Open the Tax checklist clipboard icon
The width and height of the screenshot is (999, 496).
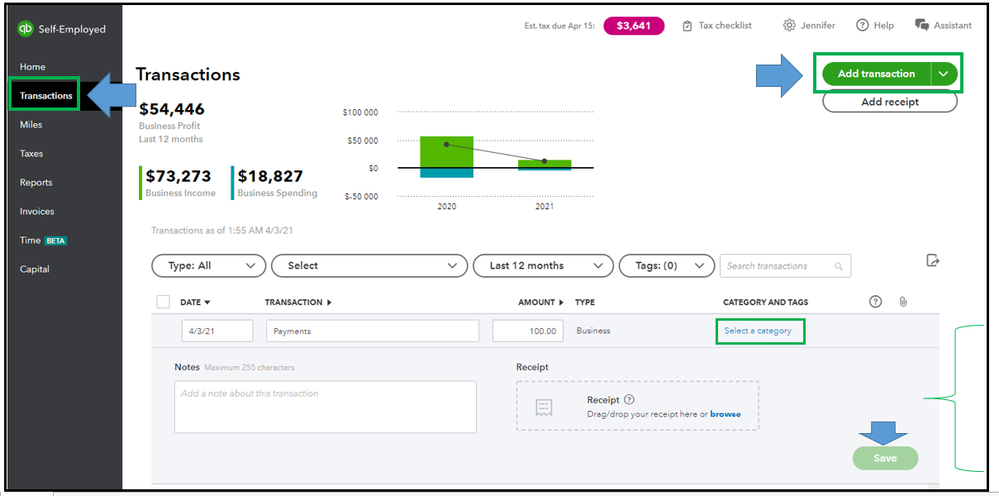(x=687, y=26)
